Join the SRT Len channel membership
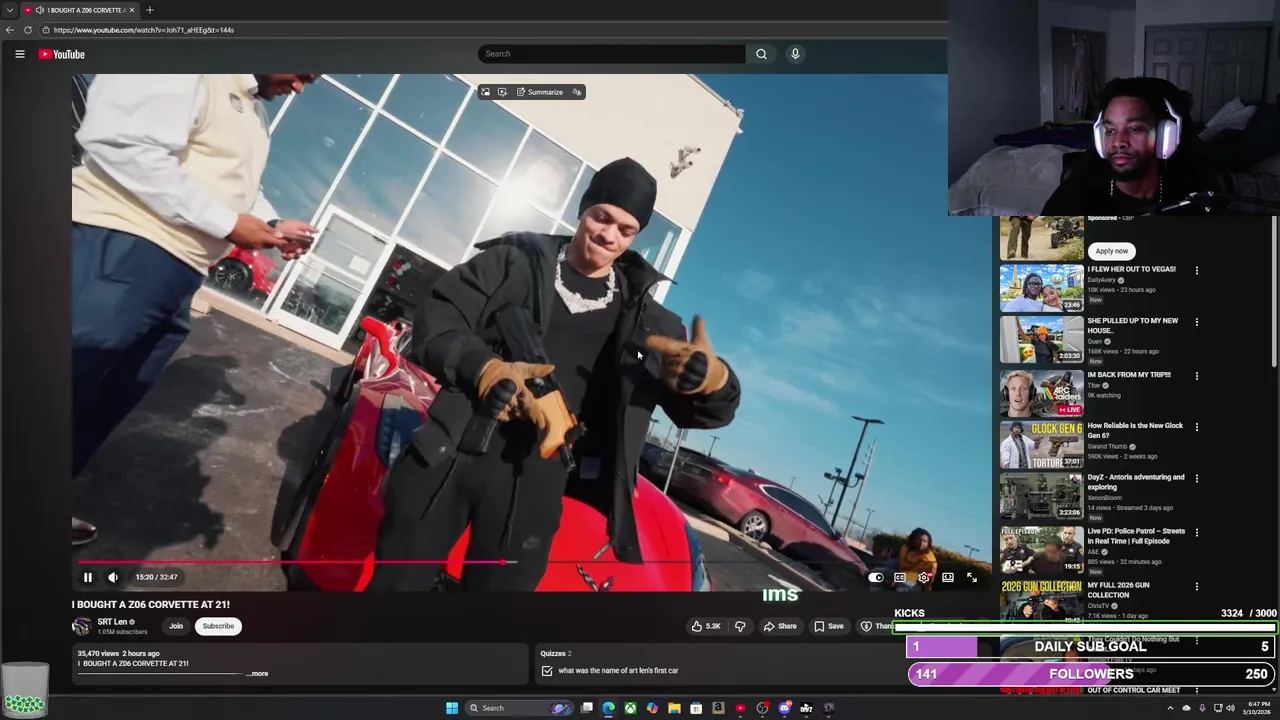 coord(176,626)
